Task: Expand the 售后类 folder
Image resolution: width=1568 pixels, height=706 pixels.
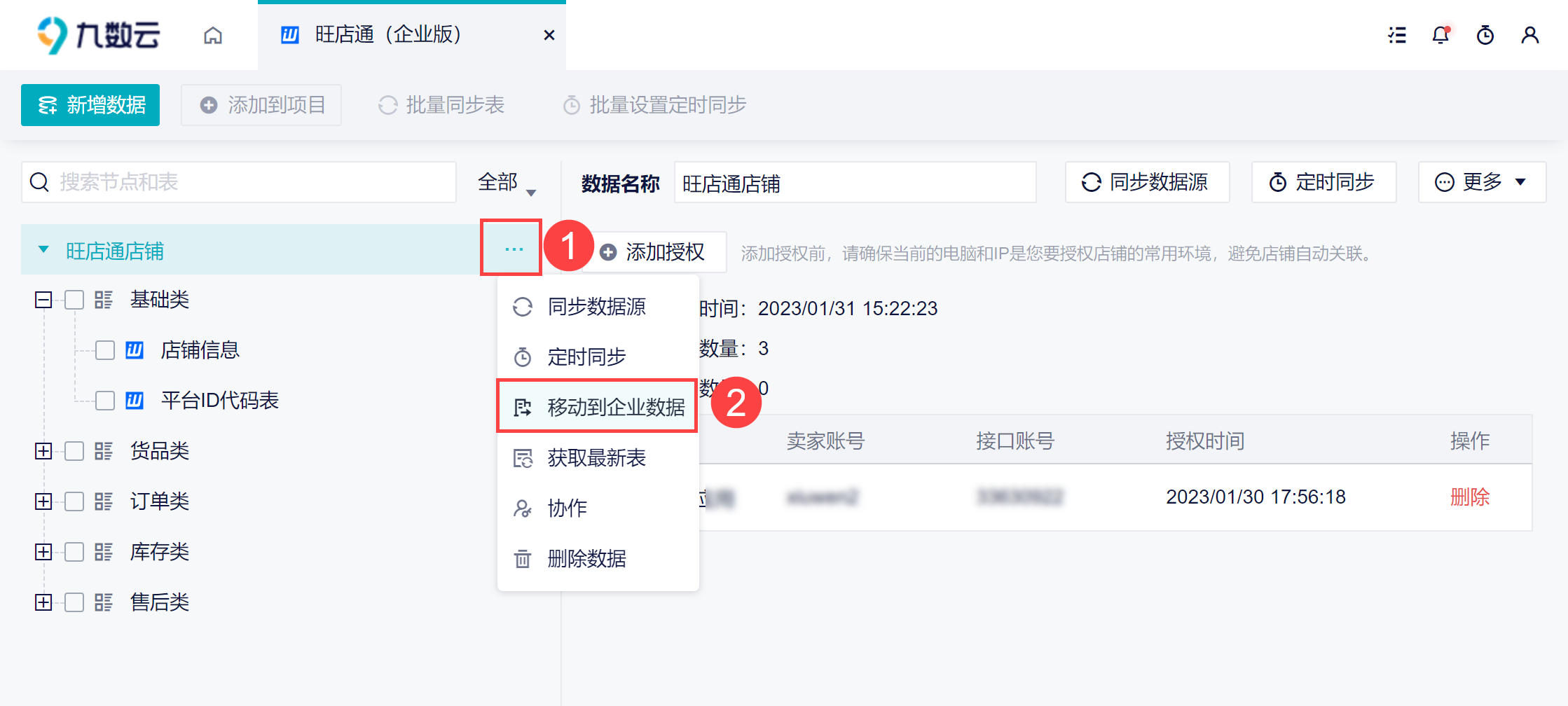Action: click(x=43, y=602)
